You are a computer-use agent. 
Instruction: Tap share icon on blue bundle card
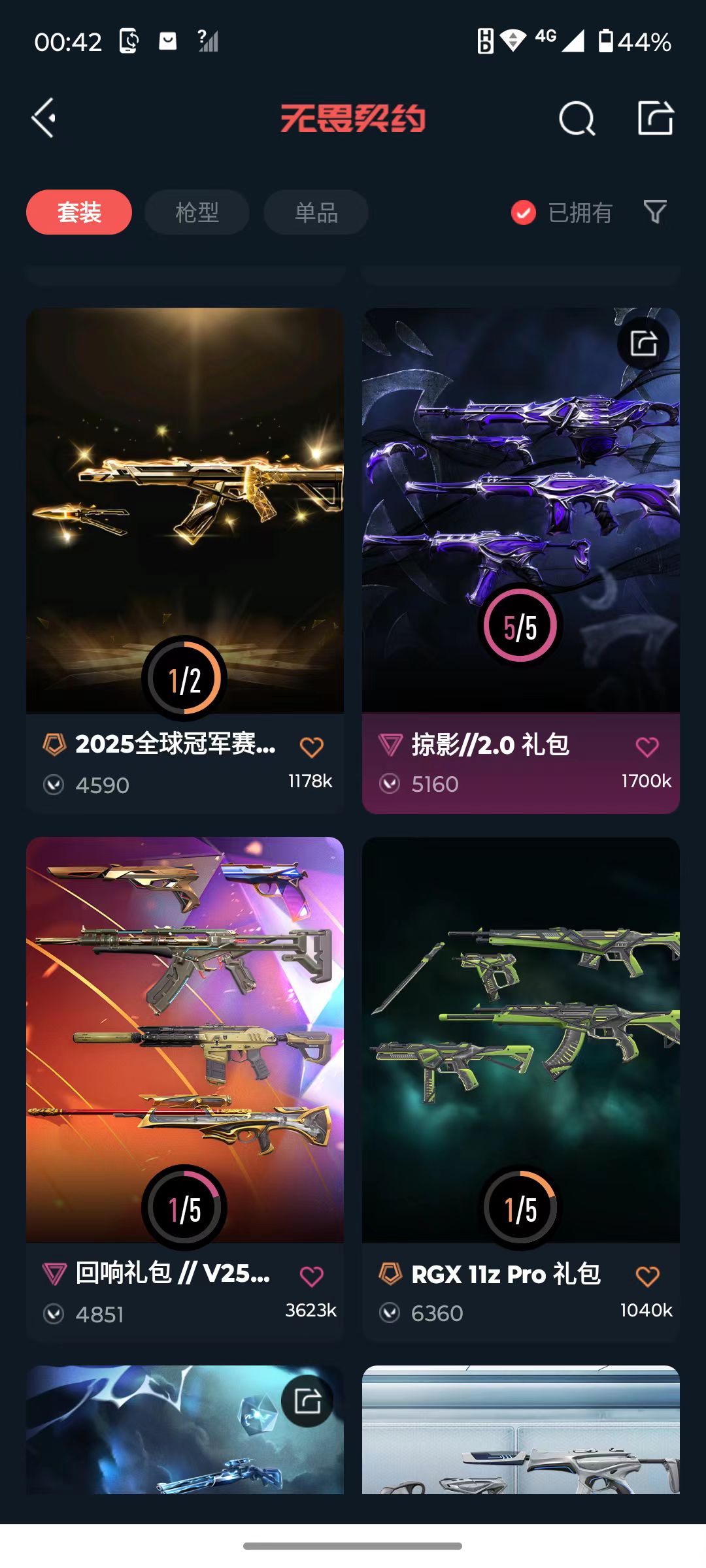click(307, 1401)
